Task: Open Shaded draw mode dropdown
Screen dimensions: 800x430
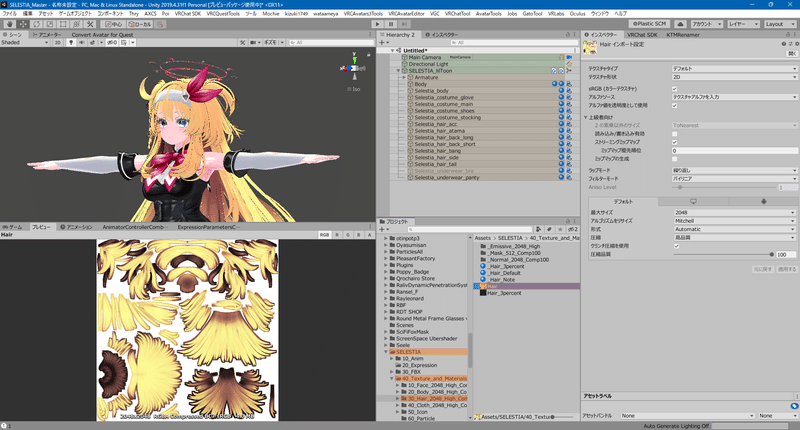Action: [x=25, y=42]
